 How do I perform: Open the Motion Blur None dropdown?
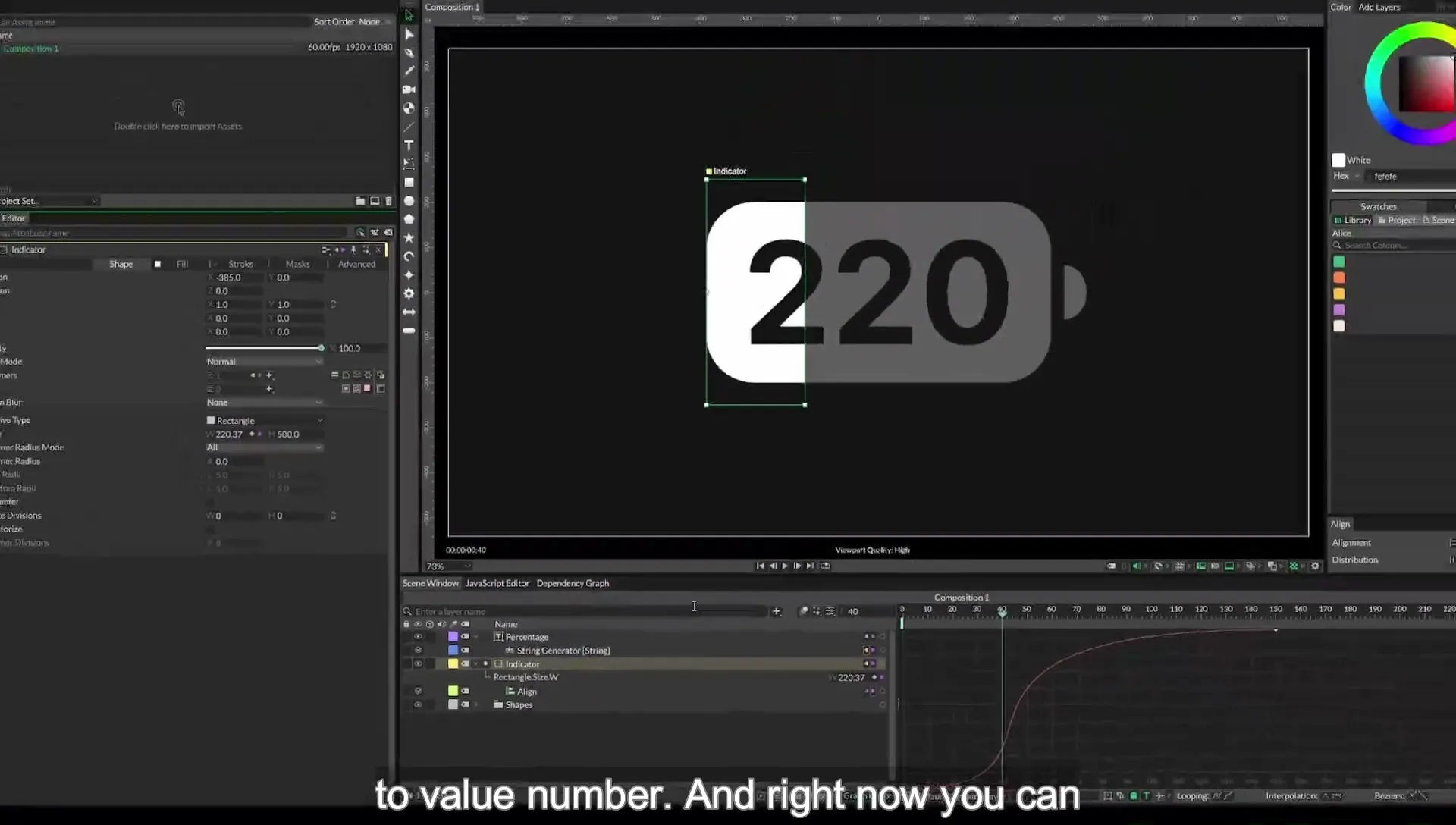[264, 403]
